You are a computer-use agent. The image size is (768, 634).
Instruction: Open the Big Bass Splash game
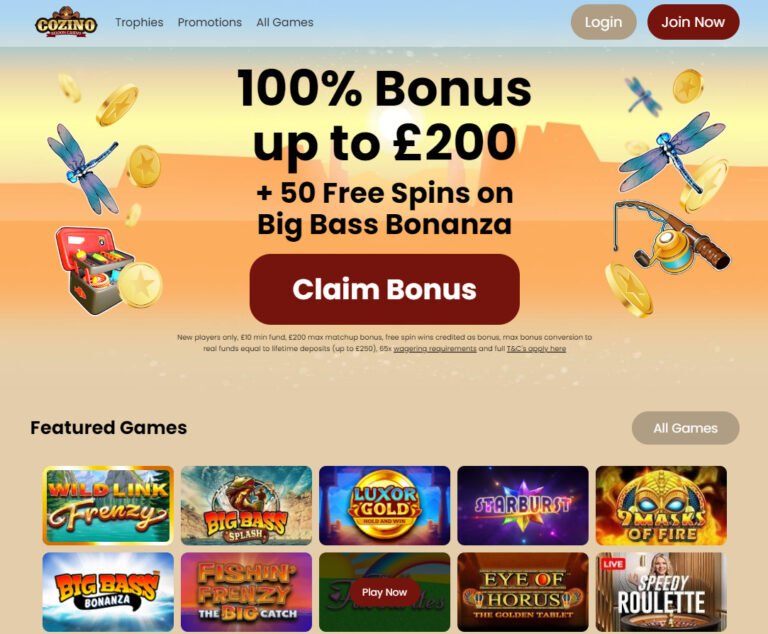point(246,505)
